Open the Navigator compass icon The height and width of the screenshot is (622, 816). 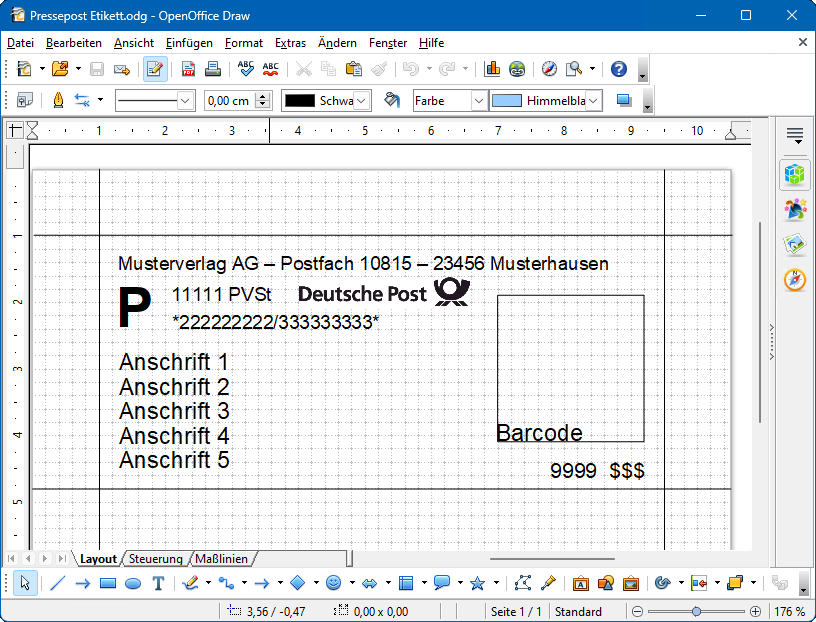[548, 69]
